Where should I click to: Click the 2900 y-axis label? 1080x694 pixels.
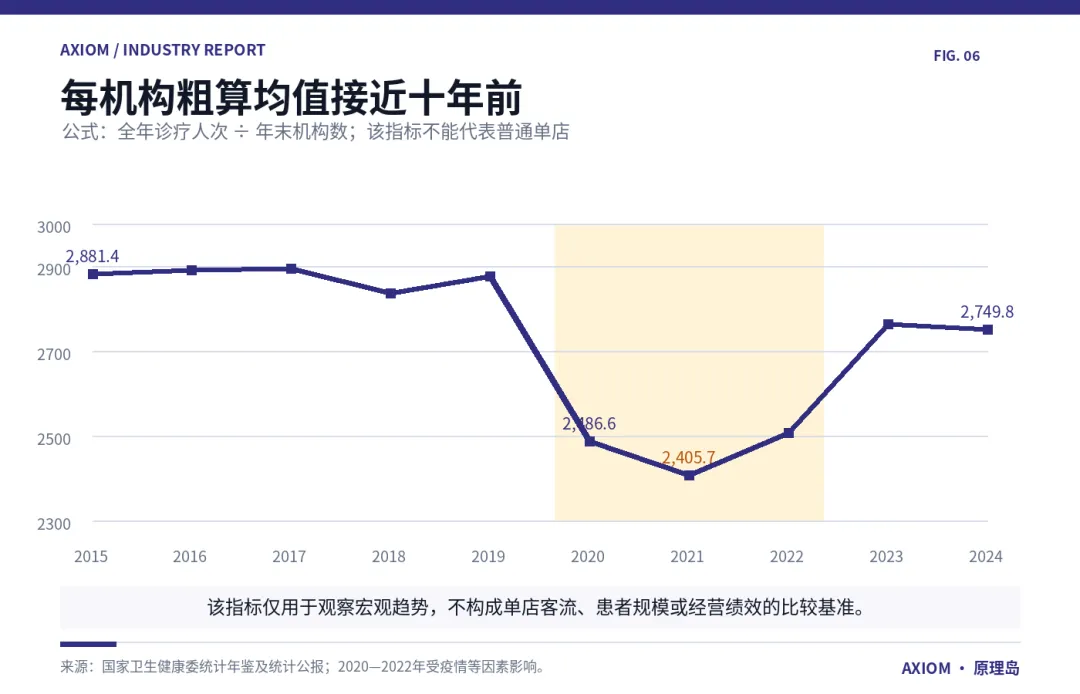click(x=54, y=270)
